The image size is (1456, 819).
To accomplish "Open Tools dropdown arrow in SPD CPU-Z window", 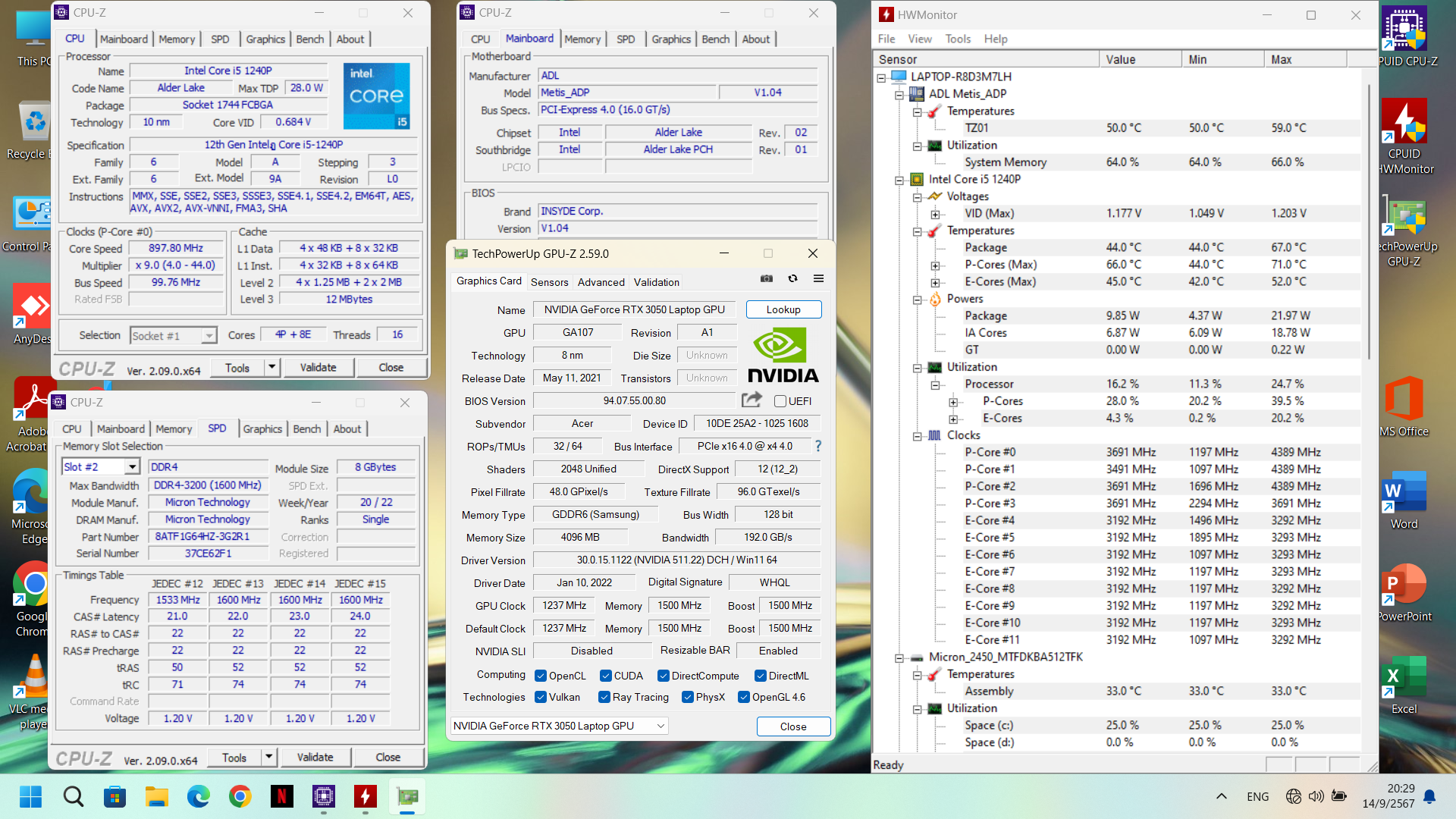I will (268, 757).
